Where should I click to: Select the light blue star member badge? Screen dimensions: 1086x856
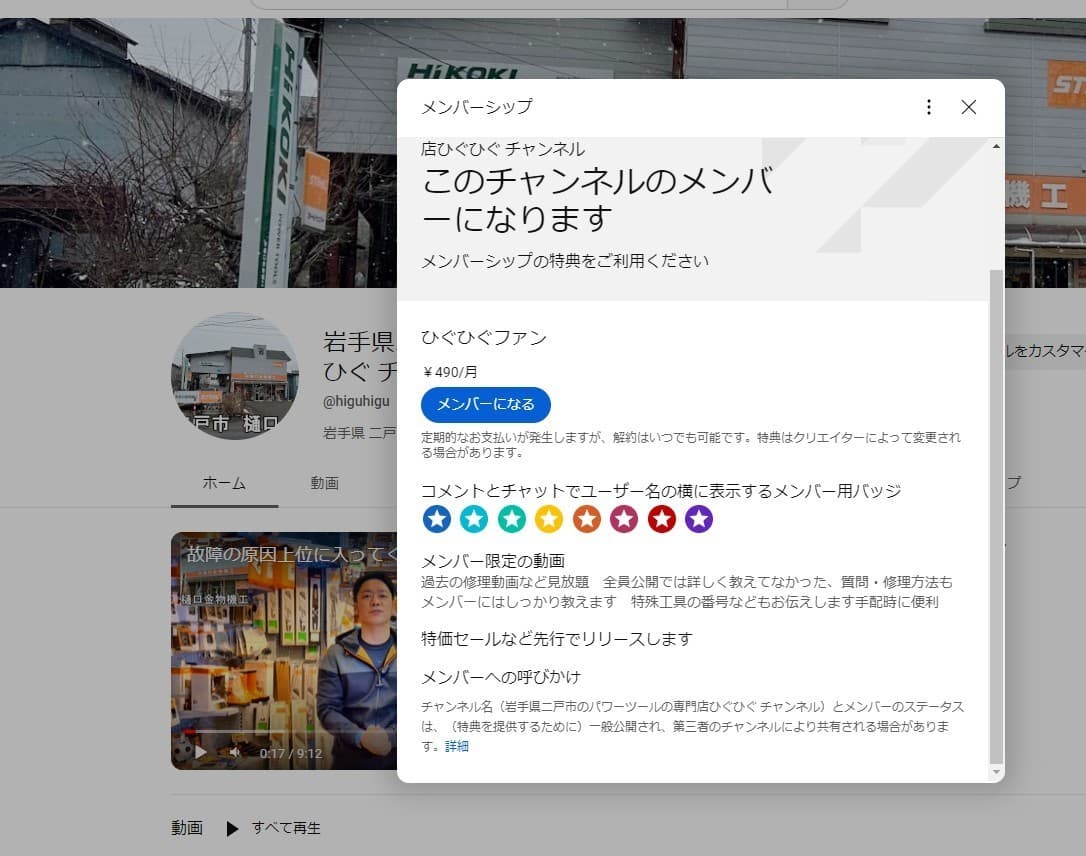pos(474,519)
